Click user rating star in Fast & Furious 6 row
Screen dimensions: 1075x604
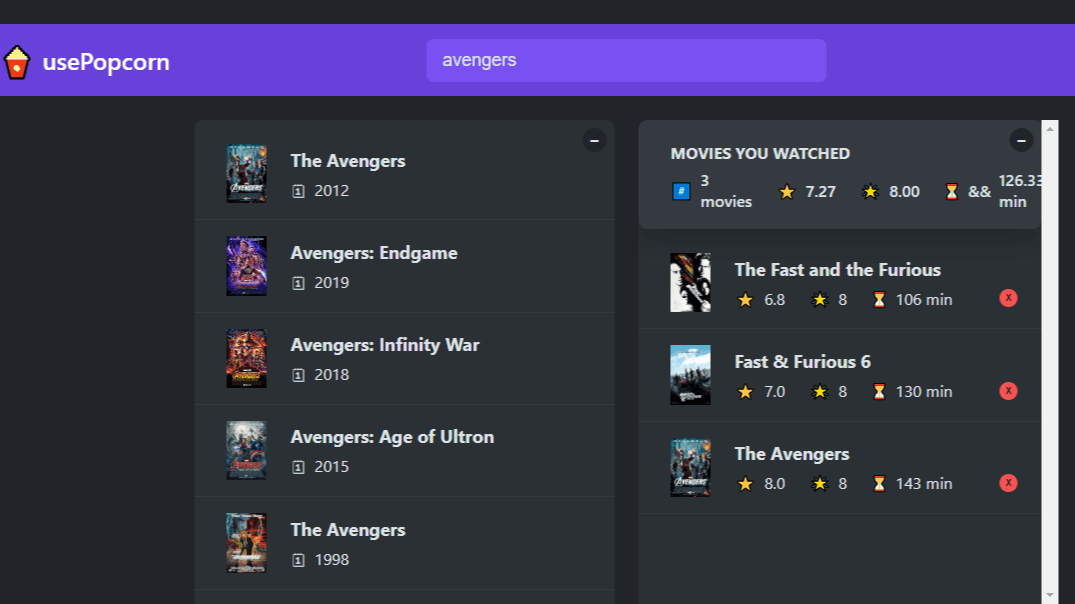[x=819, y=391]
